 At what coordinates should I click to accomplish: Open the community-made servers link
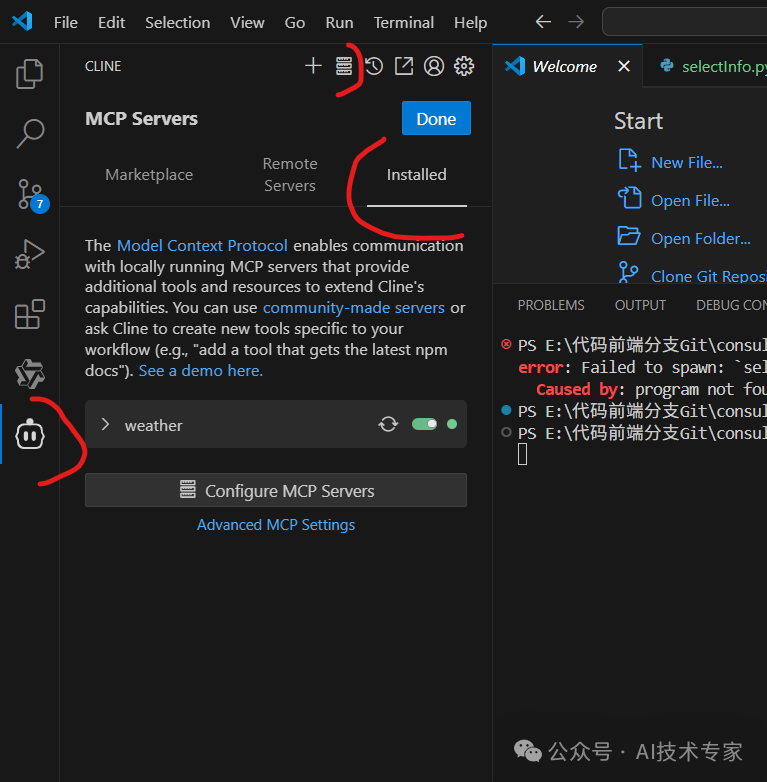tap(354, 308)
